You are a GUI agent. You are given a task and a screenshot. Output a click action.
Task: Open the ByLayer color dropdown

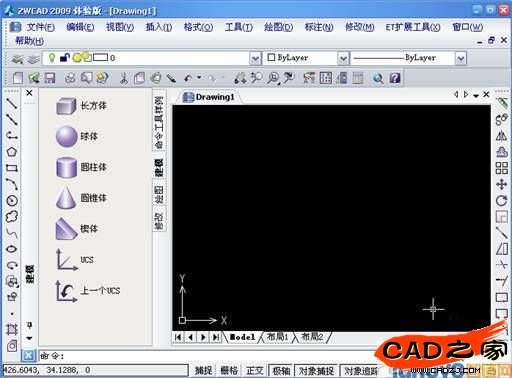click(343, 58)
